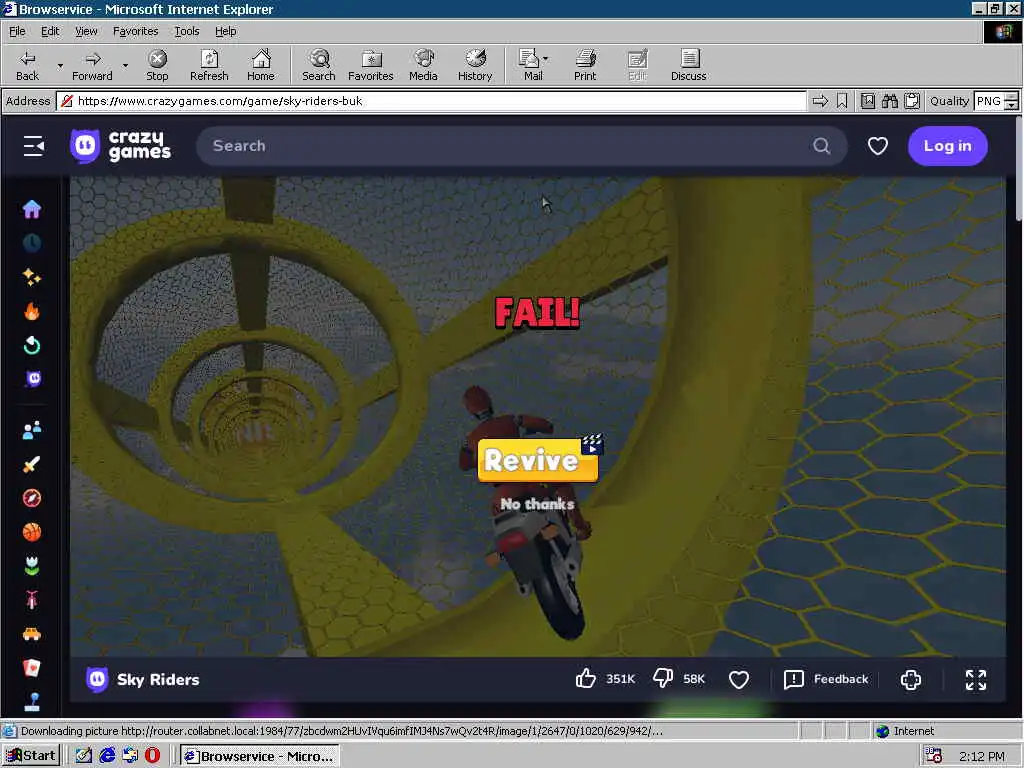Open the Favorites pane in toolbar

[x=371, y=65]
